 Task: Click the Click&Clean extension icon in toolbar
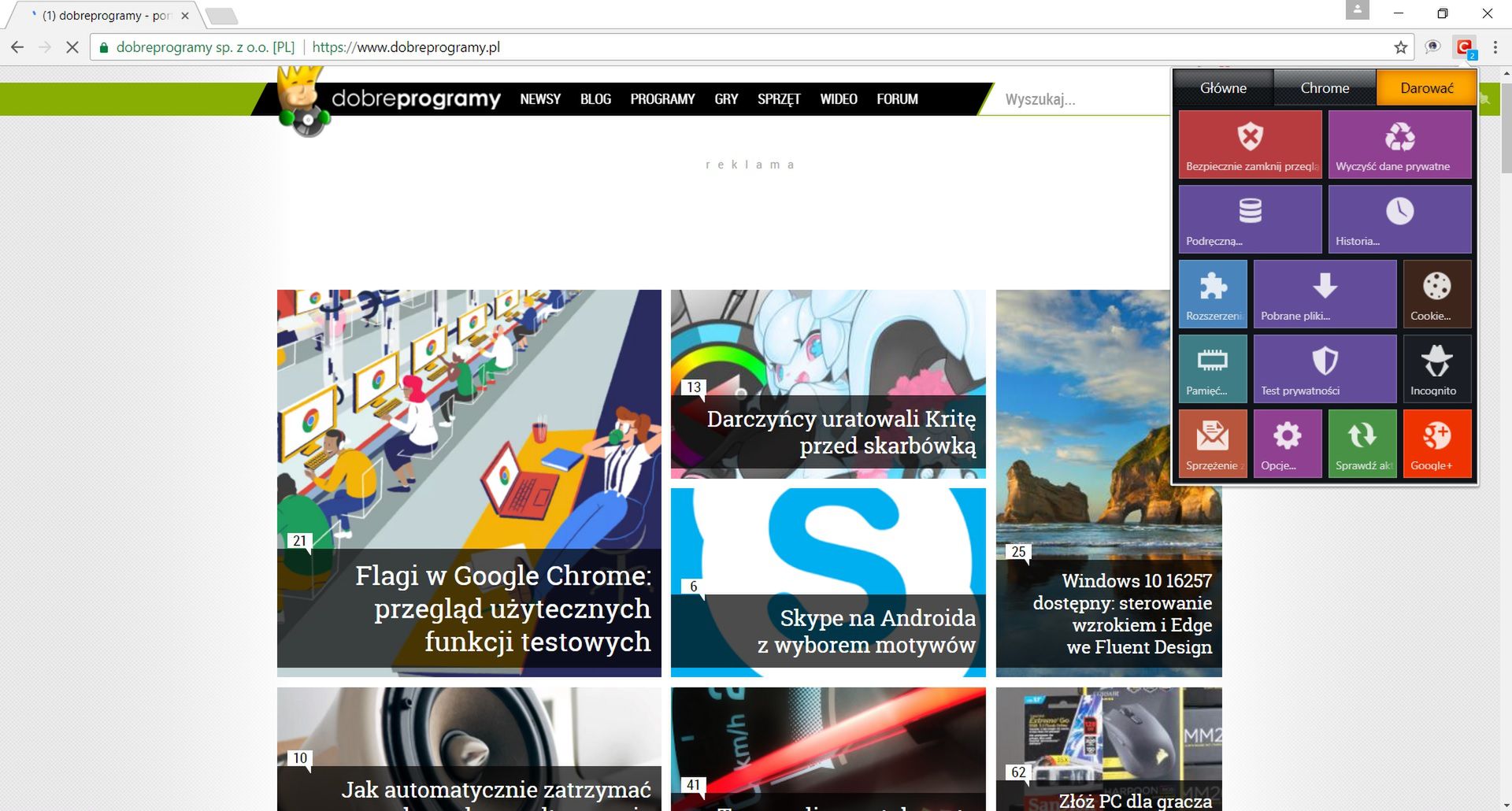(x=1464, y=46)
